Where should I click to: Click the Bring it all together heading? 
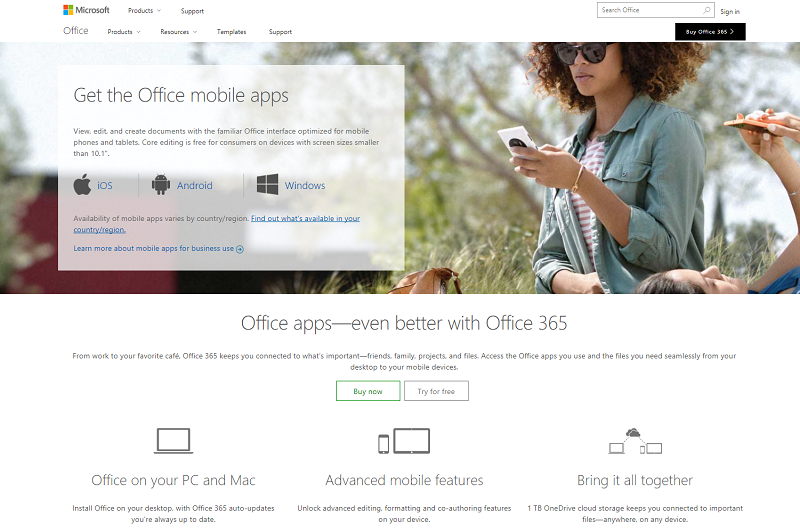pyautogui.click(x=635, y=480)
